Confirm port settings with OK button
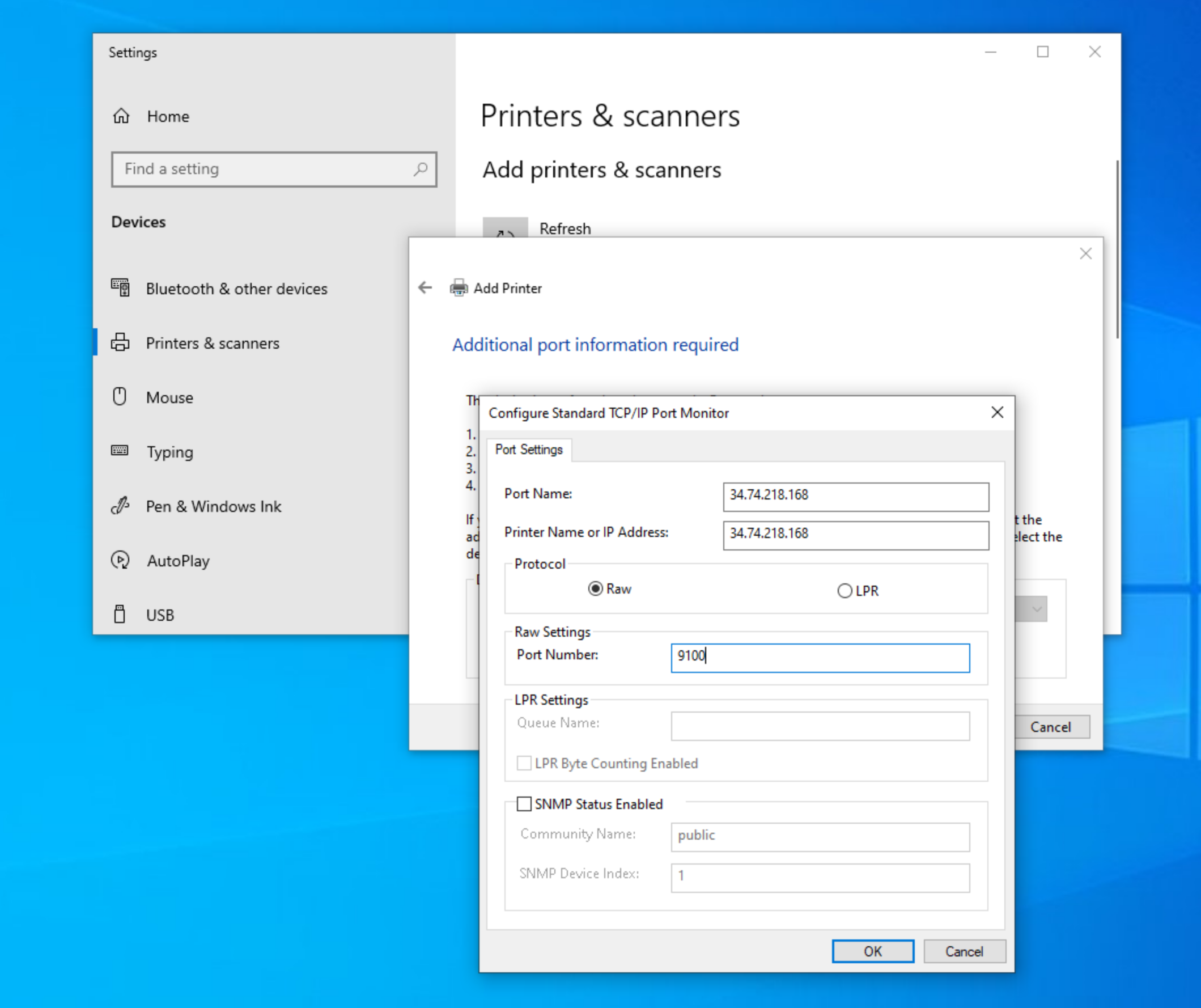Viewport: 1201px width, 1008px height. tap(872, 951)
